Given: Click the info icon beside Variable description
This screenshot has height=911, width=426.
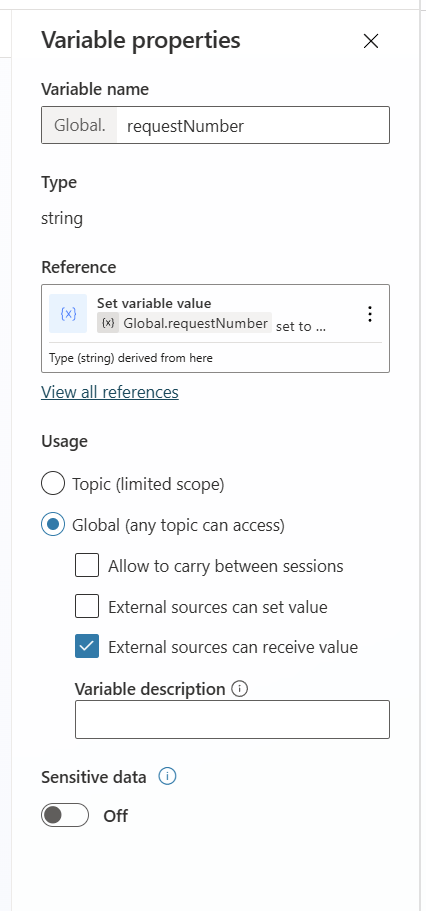Looking at the screenshot, I should 239,689.
